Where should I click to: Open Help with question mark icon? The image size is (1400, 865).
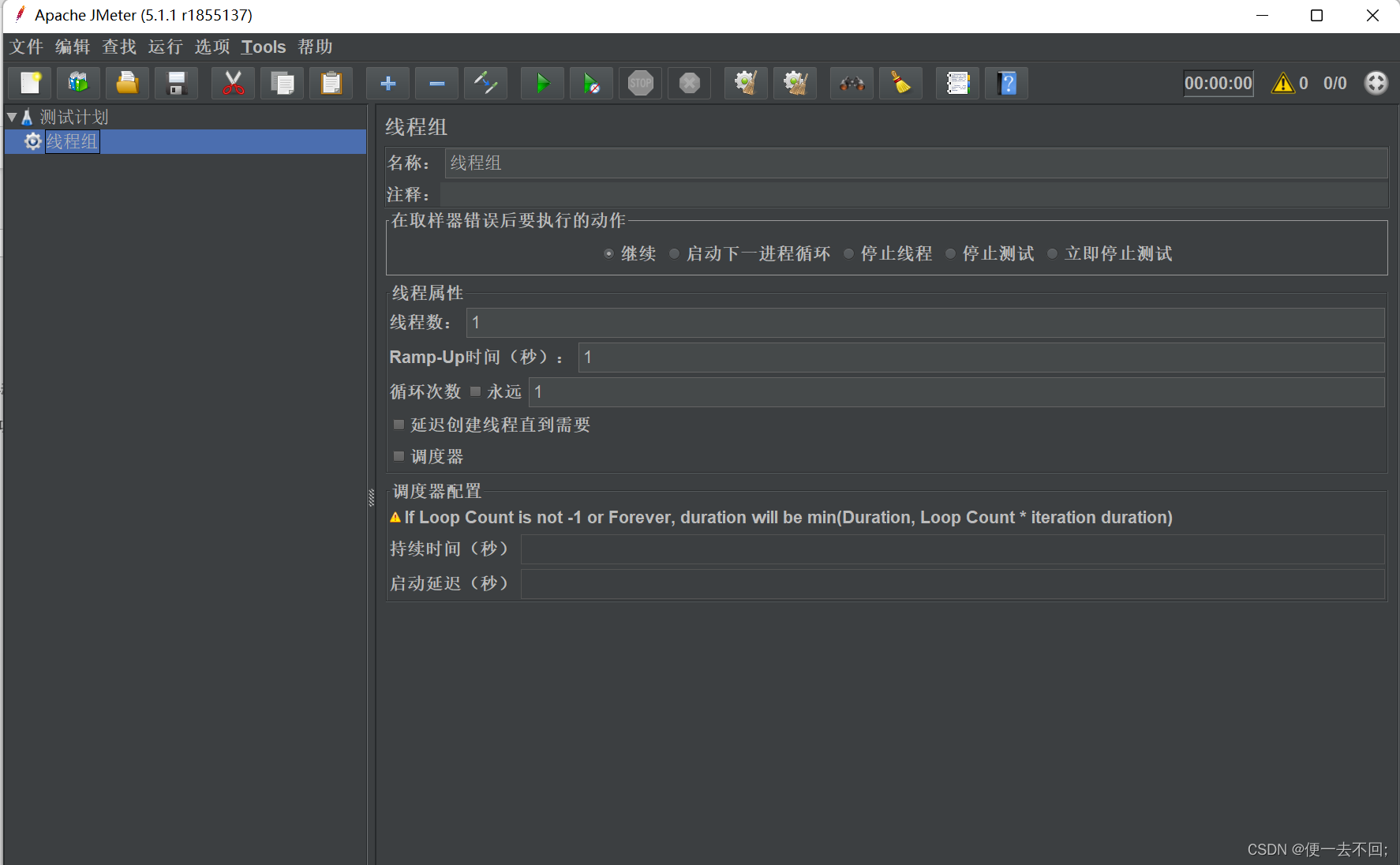(x=1007, y=83)
